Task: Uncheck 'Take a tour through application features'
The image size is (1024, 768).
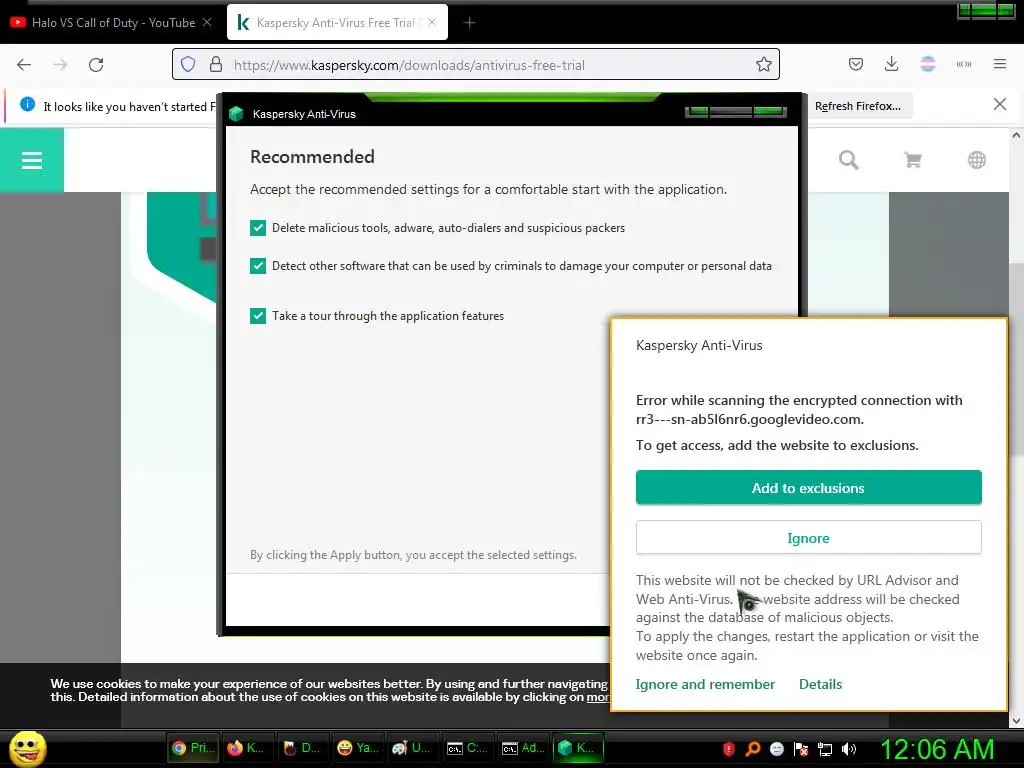Action: click(x=258, y=316)
